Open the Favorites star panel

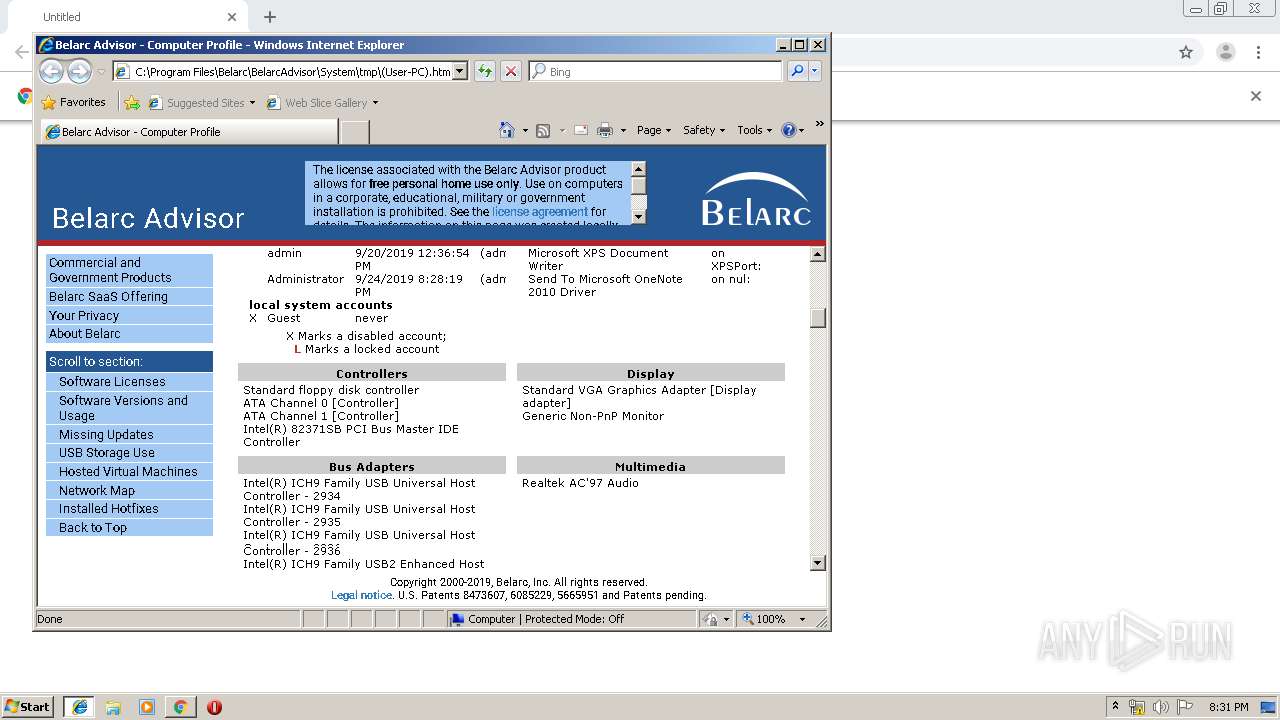[x=73, y=102]
